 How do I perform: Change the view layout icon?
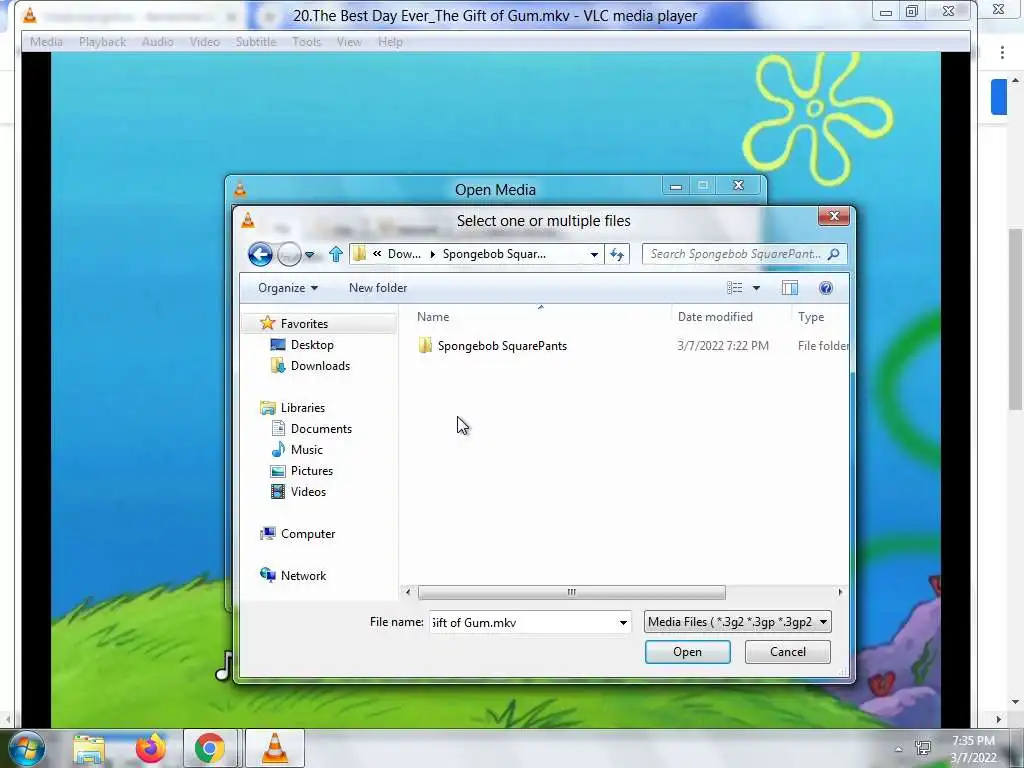click(735, 288)
